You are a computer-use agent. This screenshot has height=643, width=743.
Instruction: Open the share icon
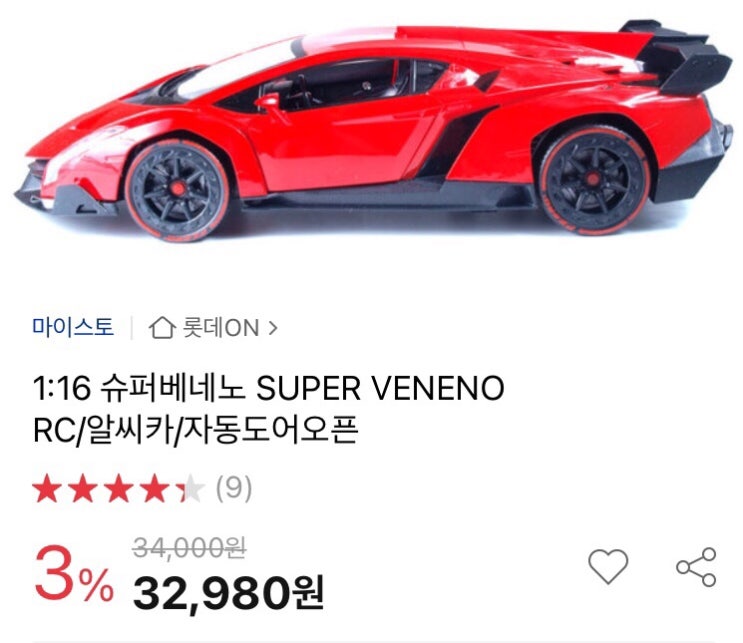[696, 567]
